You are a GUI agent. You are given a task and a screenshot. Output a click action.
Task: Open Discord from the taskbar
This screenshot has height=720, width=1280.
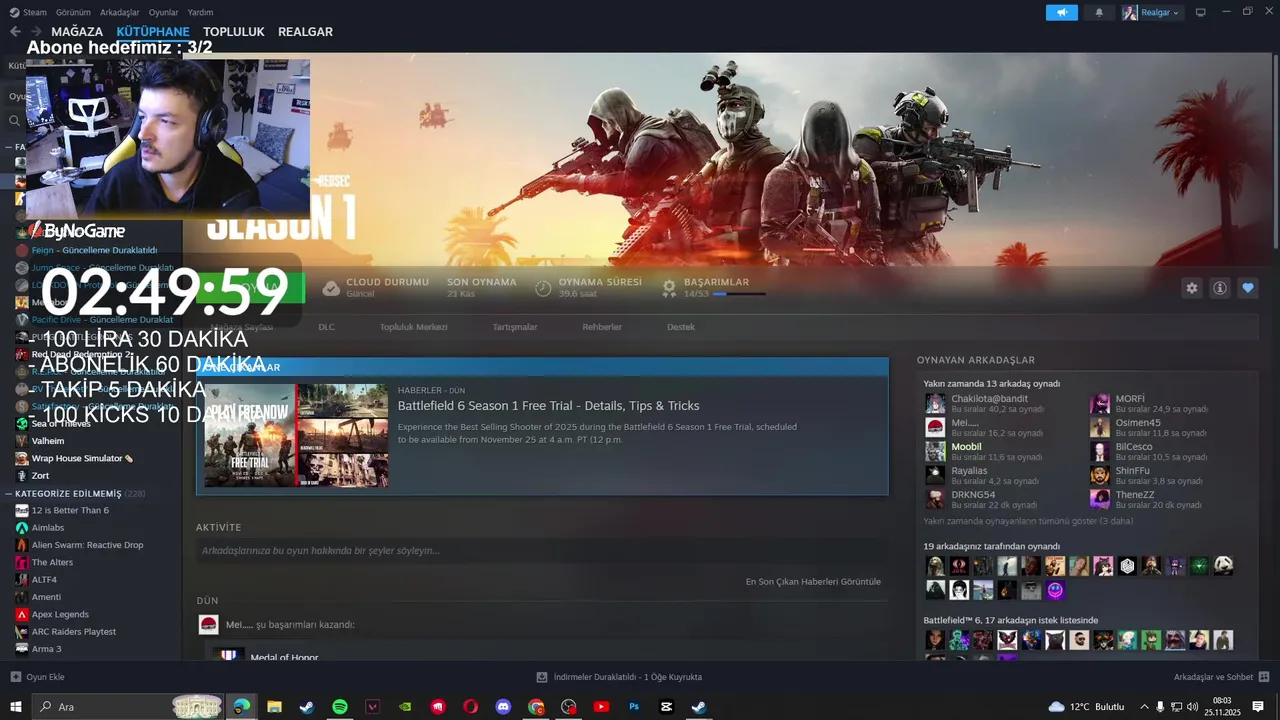pos(503,707)
